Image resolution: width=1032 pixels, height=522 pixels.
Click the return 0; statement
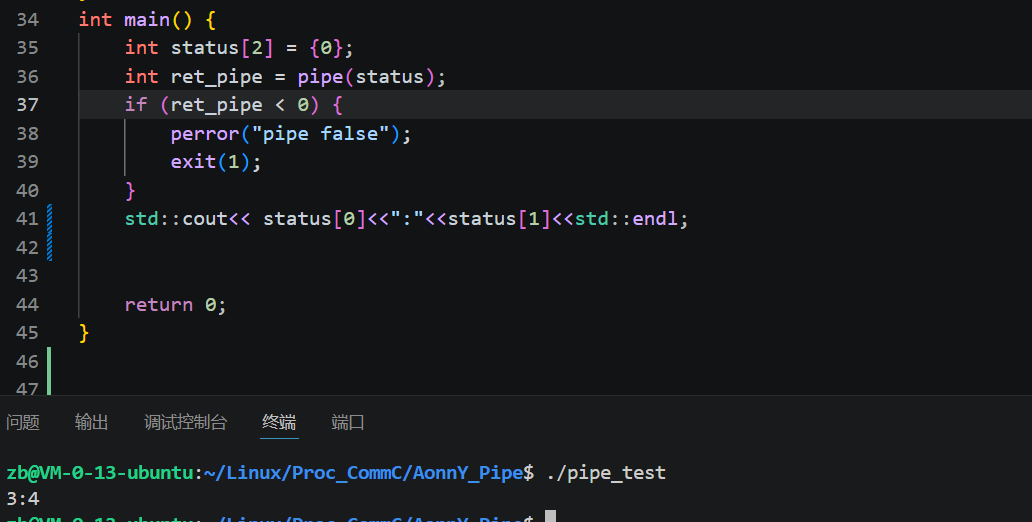point(176,305)
